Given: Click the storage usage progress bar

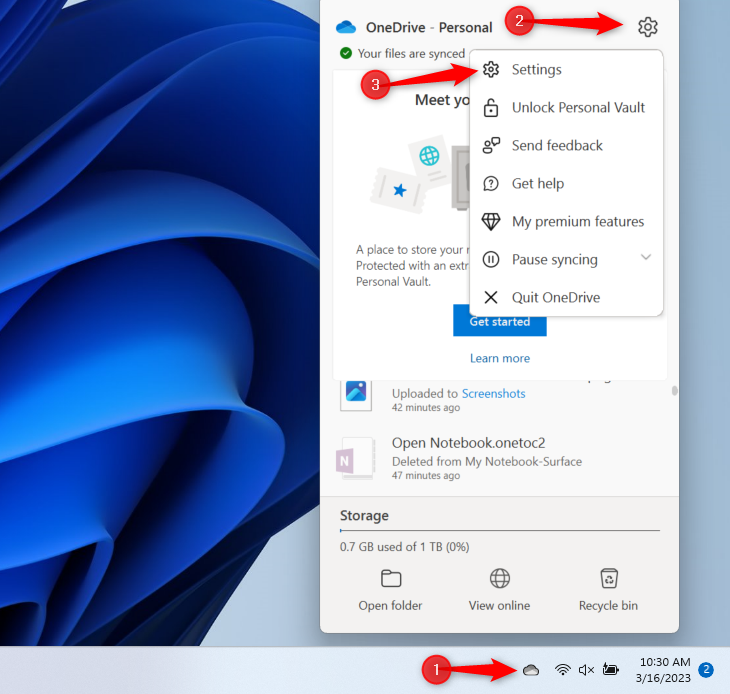Looking at the screenshot, I should click(x=499, y=530).
